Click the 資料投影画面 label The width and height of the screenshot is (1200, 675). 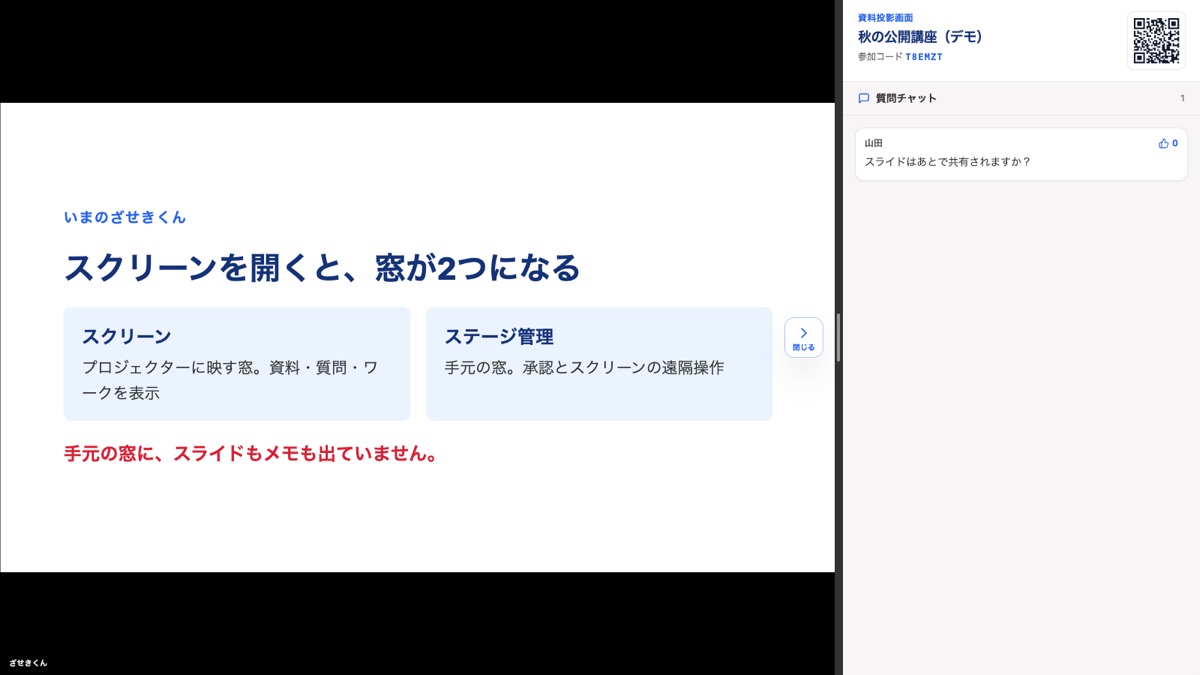pos(885,18)
